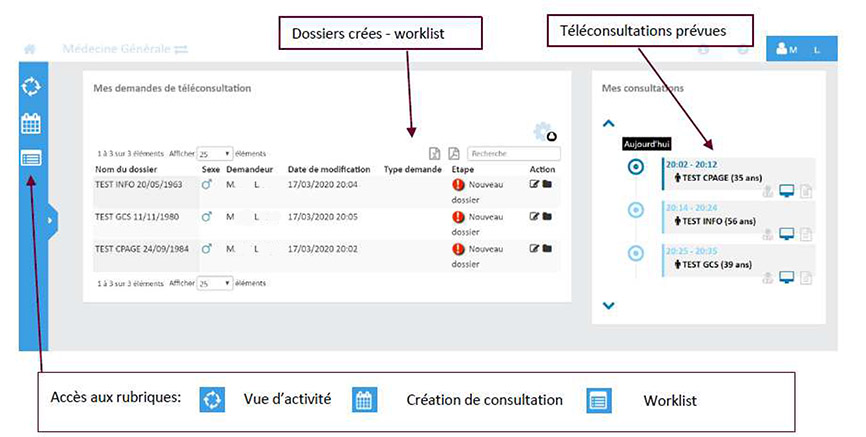
Task: Open document icon for TEST GCS consultation
Action: click(806, 278)
